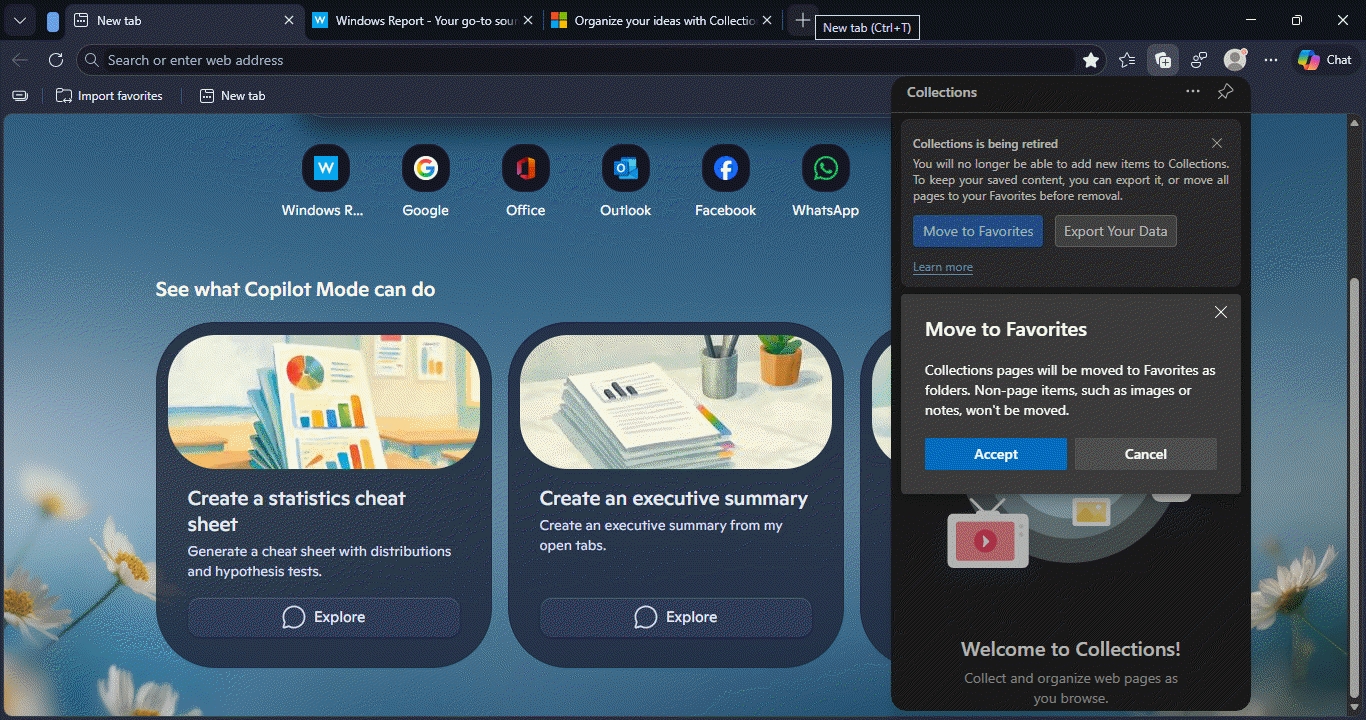Click the address bar search field
The width and height of the screenshot is (1366, 720).
pyautogui.click(x=580, y=60)
